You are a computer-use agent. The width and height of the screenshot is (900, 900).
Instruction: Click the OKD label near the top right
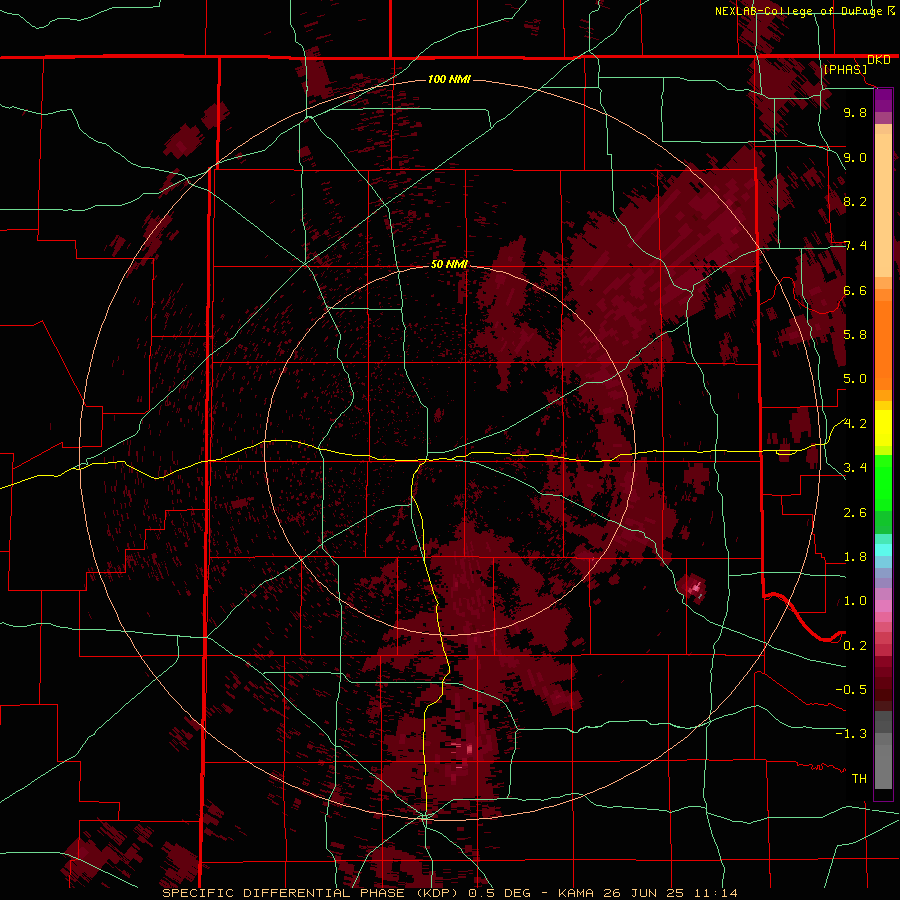pyautogui.click(x=879, y=60)
